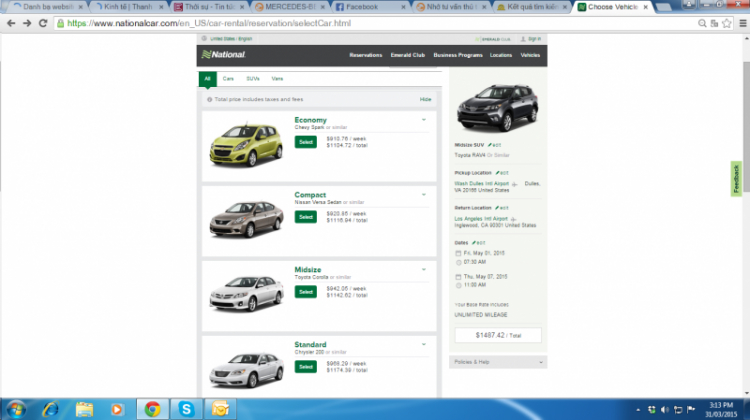The height and width of the screenshot is (420, 750).
Task: Expand the Midsize details chevron
Action: [x=424, y=269]
